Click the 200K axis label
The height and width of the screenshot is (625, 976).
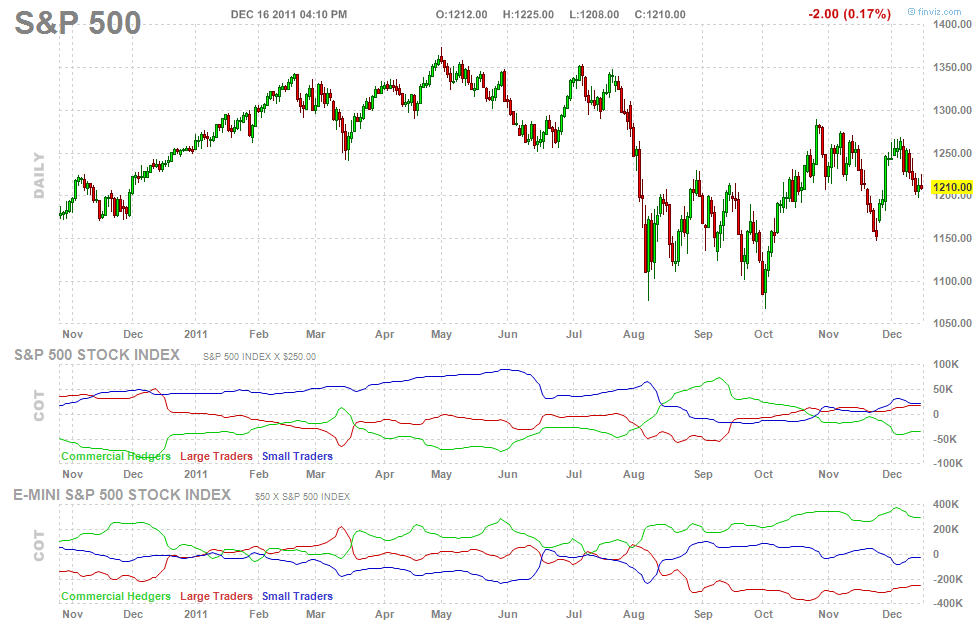[946, 530]
